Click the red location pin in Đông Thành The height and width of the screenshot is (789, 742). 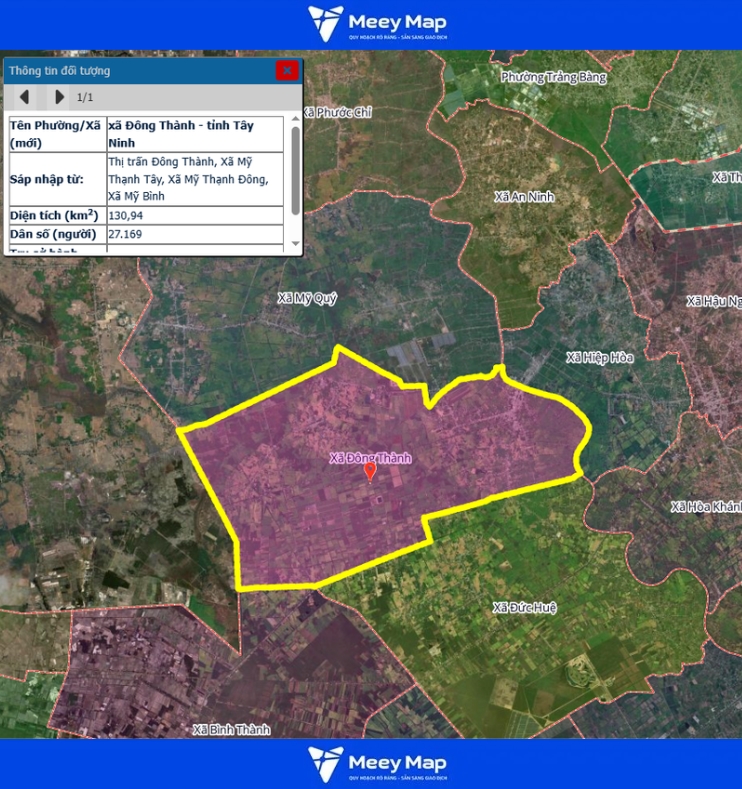point(370,471)
